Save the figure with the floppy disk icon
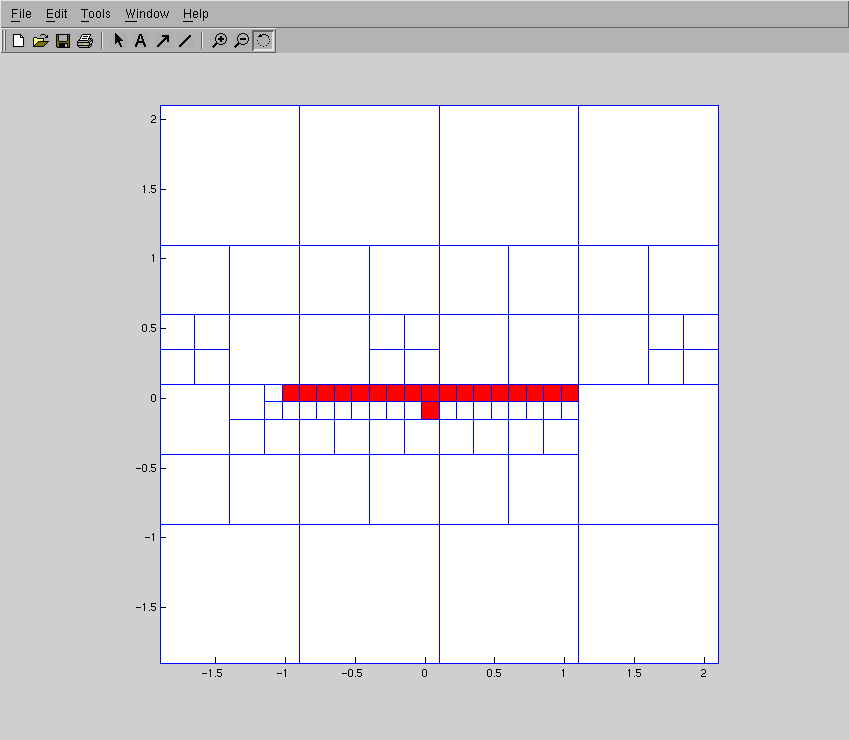 62,41
